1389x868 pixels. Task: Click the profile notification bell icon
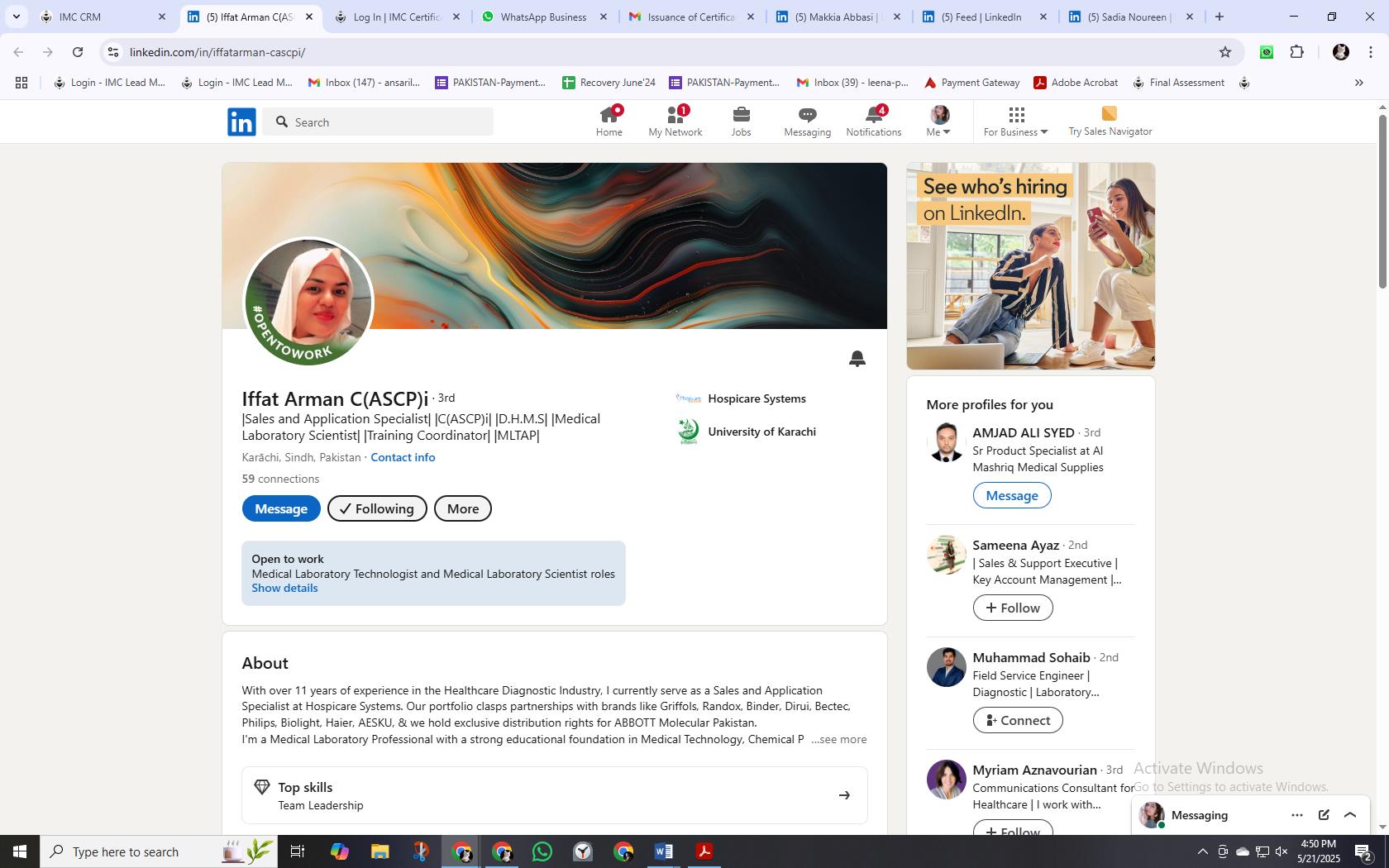tap(857, 358)
